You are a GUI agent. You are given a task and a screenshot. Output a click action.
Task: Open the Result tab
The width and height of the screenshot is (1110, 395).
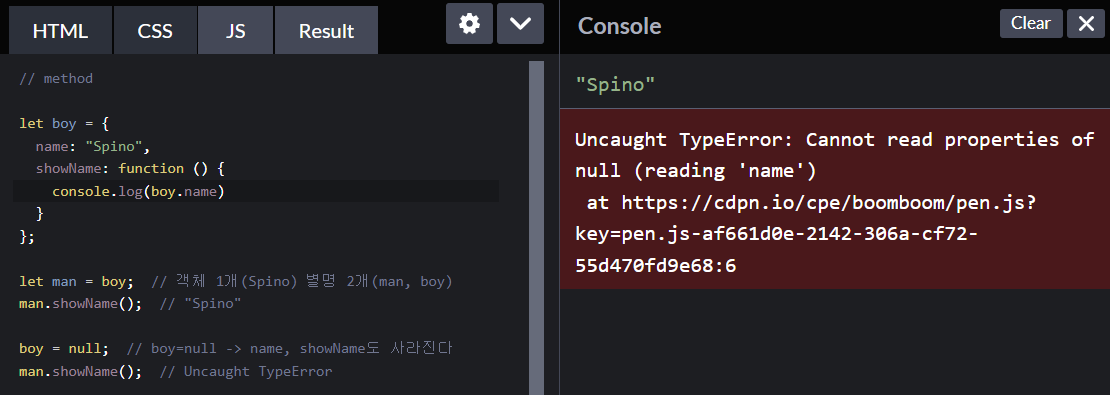click(326, 30)
